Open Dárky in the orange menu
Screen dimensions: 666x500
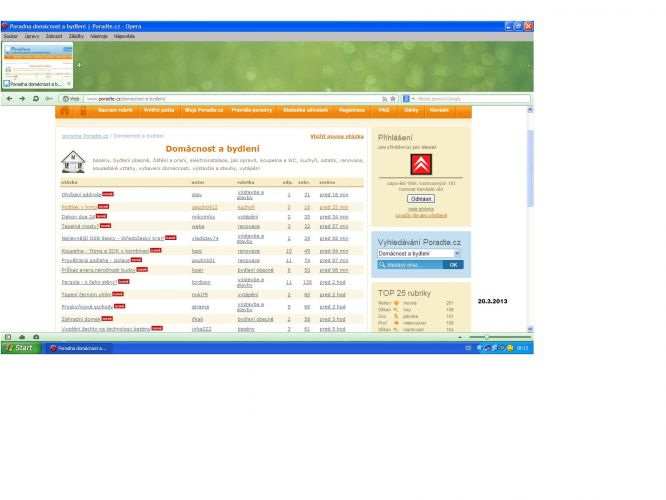(411, 110)
